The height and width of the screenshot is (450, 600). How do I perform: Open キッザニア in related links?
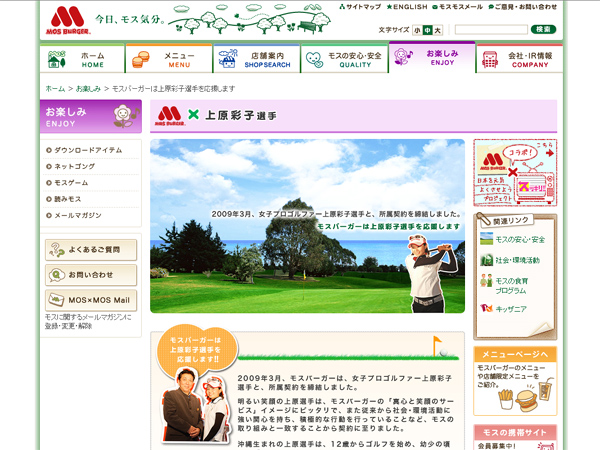(x=511, y=309)
